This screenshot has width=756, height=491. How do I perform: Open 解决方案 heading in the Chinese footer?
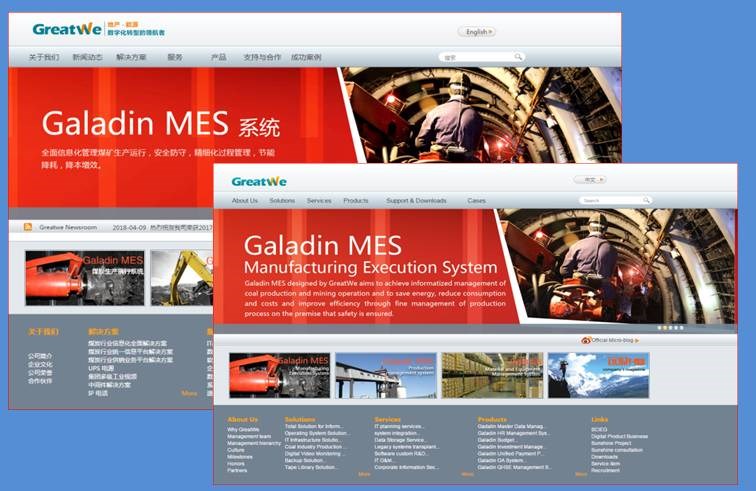point(103,332)
